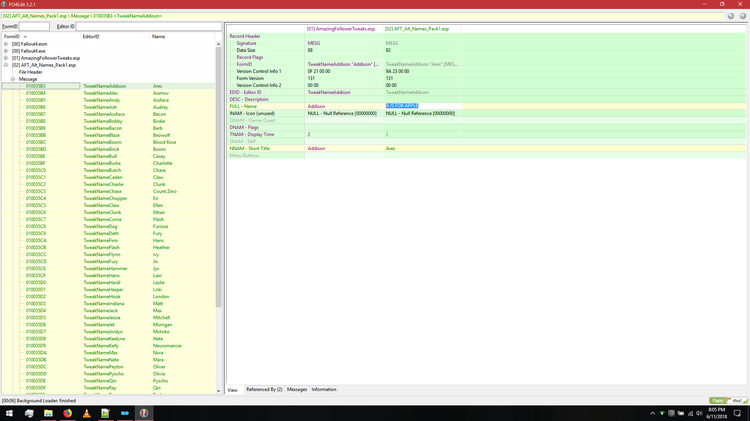750x421 pixels.
Task: Select the TNAM - Display Time row
Action: pos(486,134)
